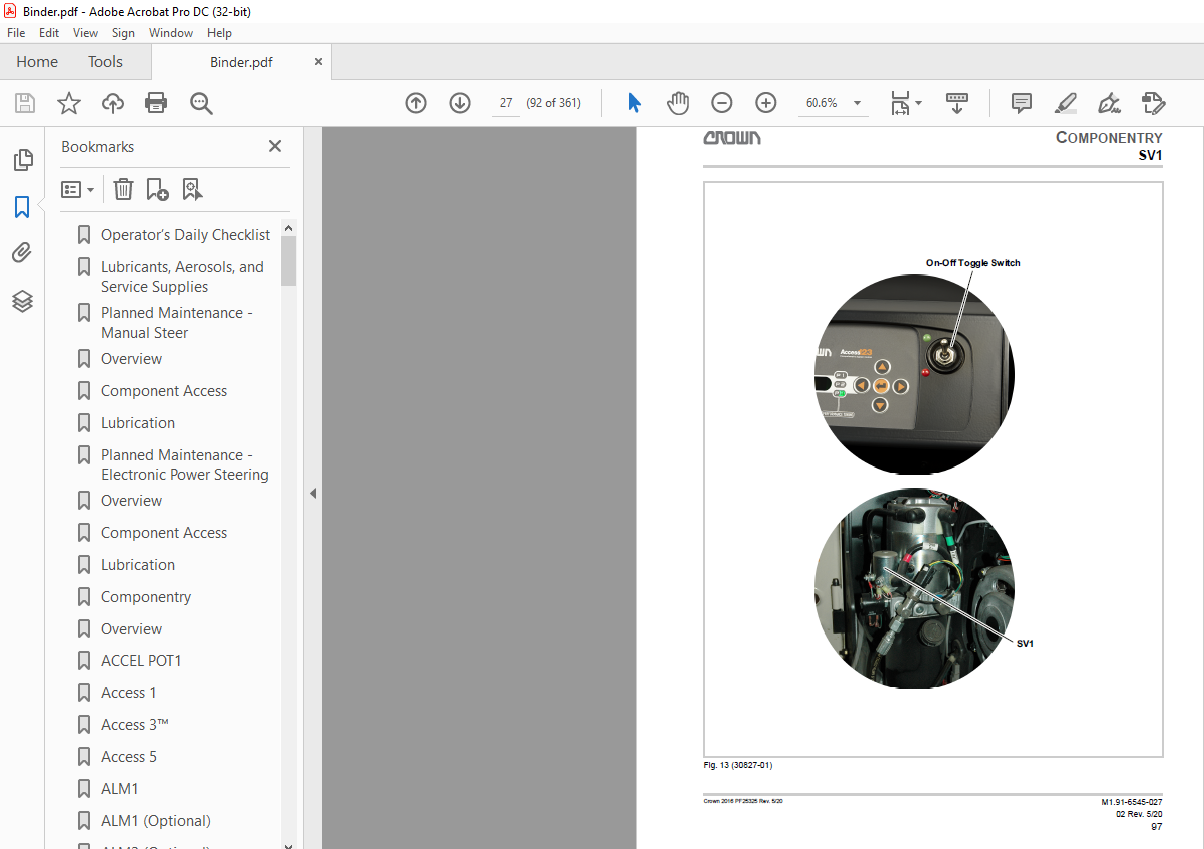
Task: Click the Save file icon
Action: (x=25, y=103)
